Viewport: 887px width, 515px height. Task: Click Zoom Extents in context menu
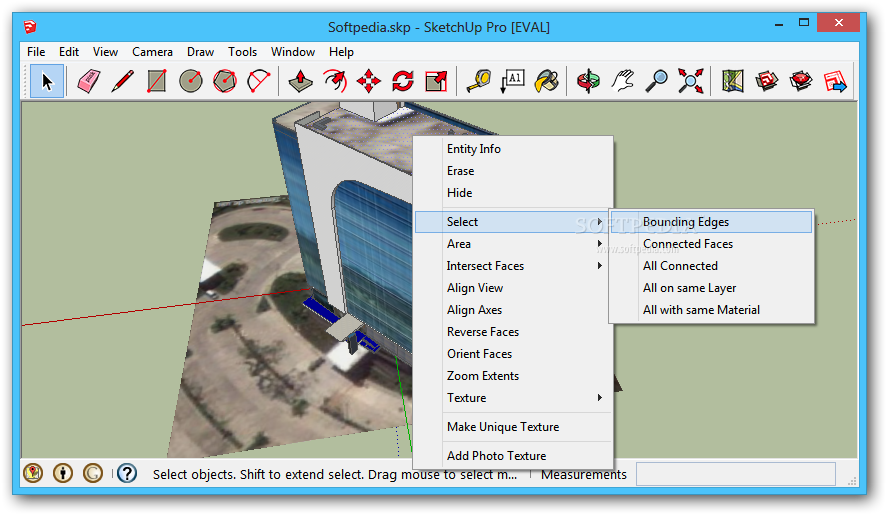click(514, 376)
